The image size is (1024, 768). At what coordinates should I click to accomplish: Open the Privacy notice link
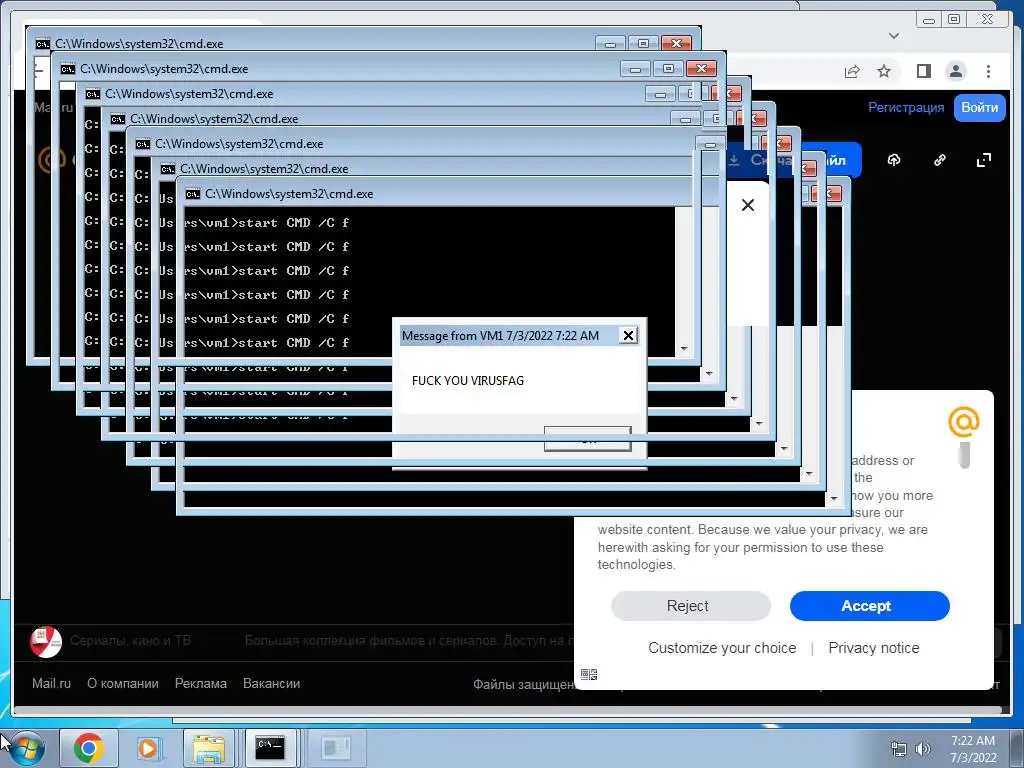(x=873, y=648)
